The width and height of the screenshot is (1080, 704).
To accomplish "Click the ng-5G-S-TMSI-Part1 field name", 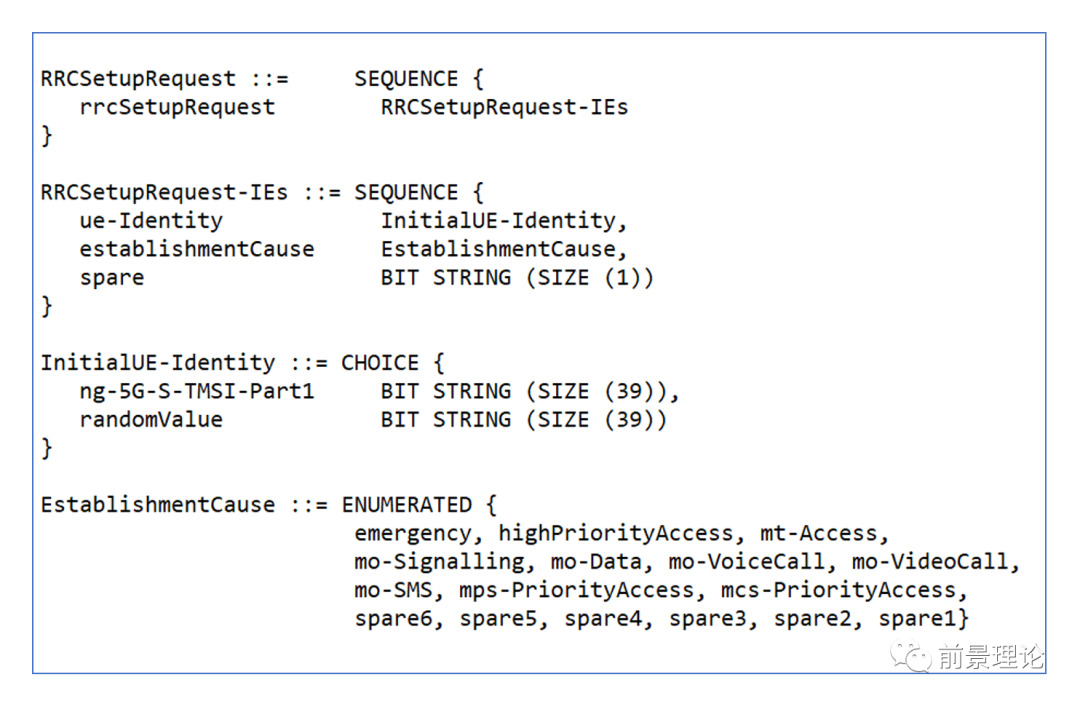I will pos(196,391).
